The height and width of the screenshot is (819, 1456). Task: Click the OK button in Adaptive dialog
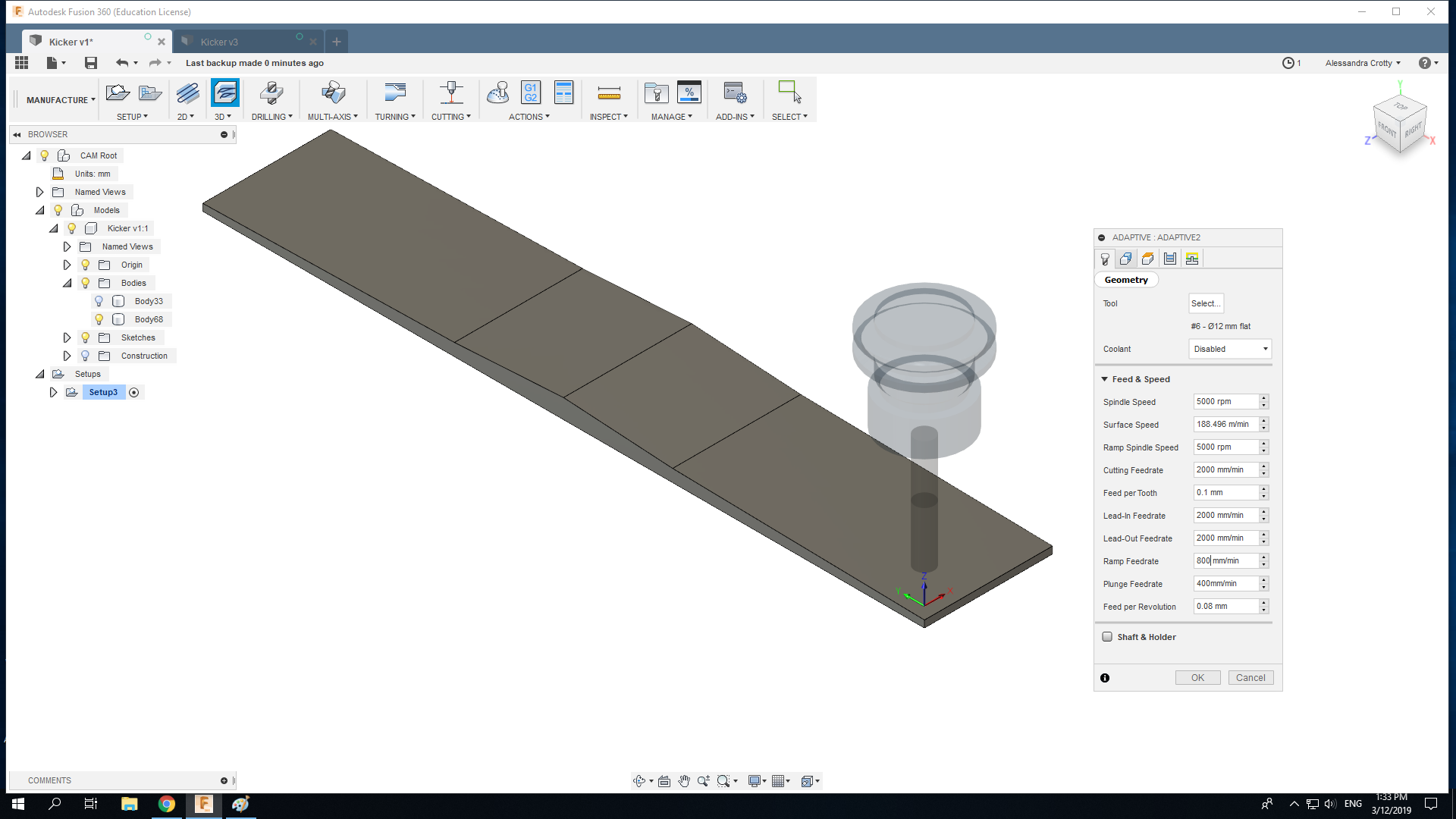click(x=1197, y=678)
